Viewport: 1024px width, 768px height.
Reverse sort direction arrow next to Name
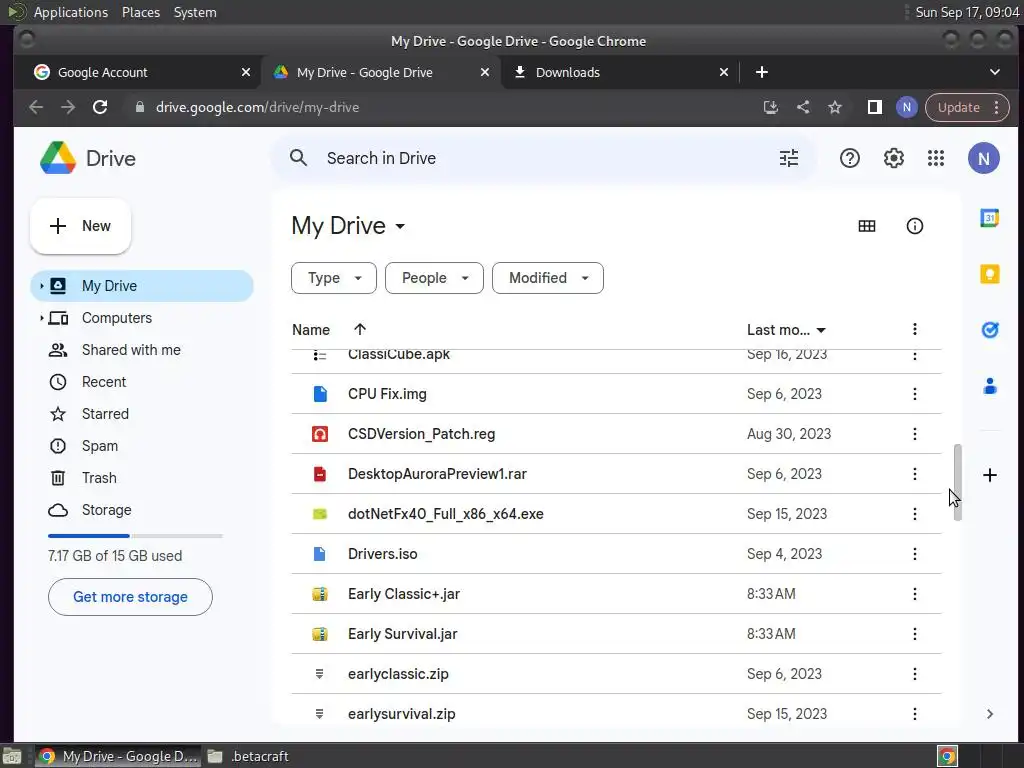click(360, 329)
